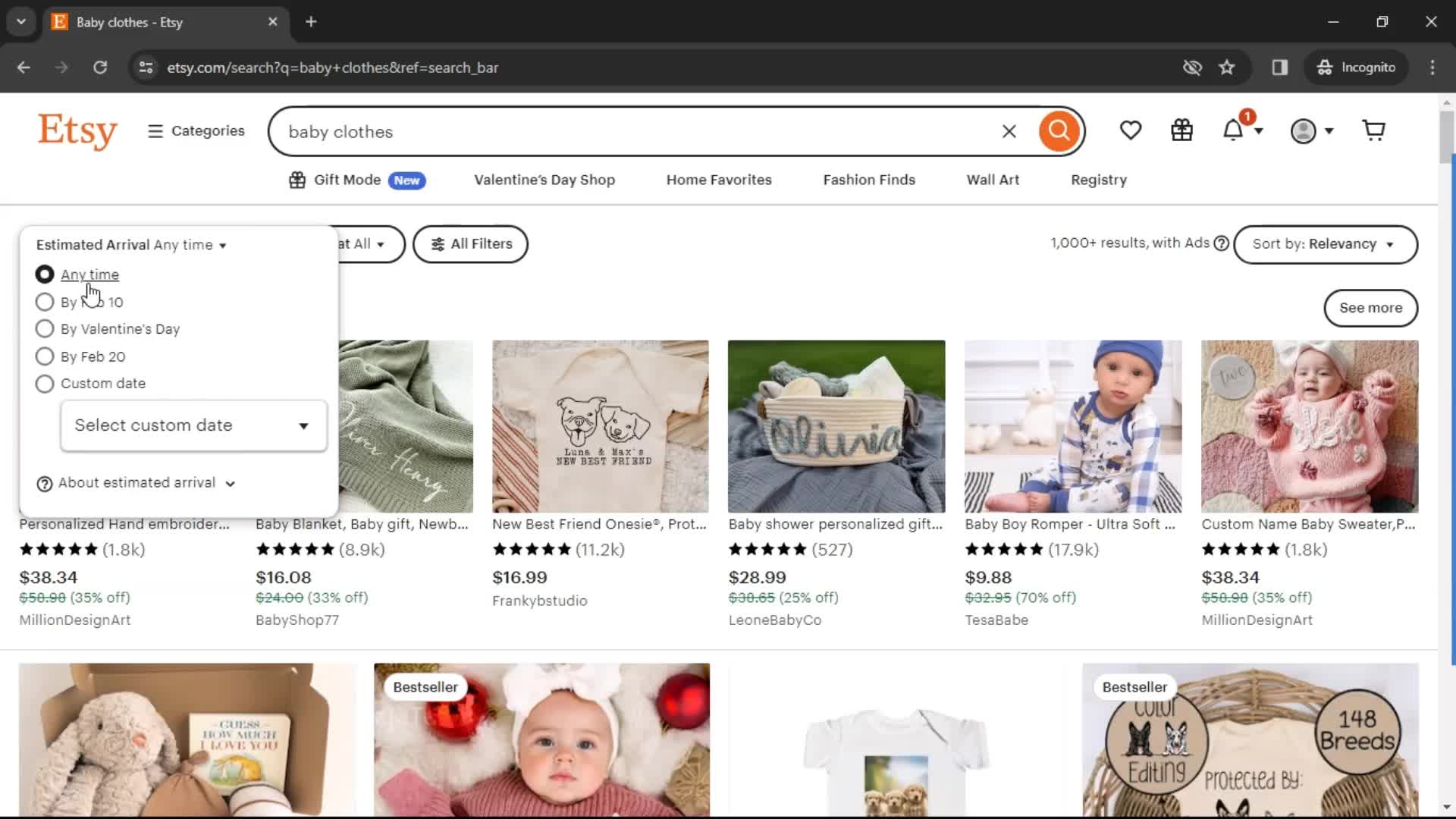Clear the baby clothes search input
The width and height of the screenshot is (1456, 819).
point(1009,131)
